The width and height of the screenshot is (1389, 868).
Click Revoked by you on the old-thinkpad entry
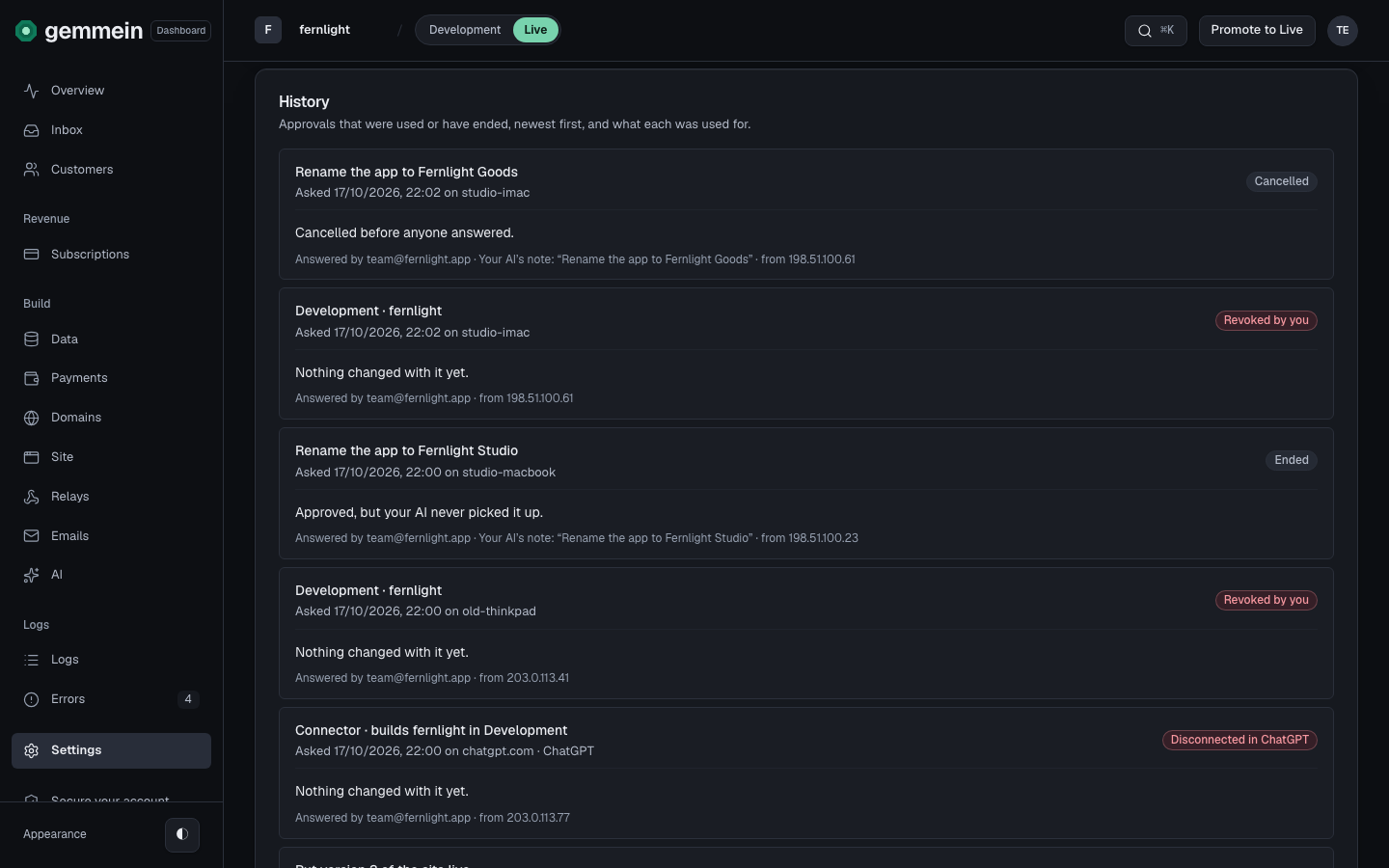1266,600
